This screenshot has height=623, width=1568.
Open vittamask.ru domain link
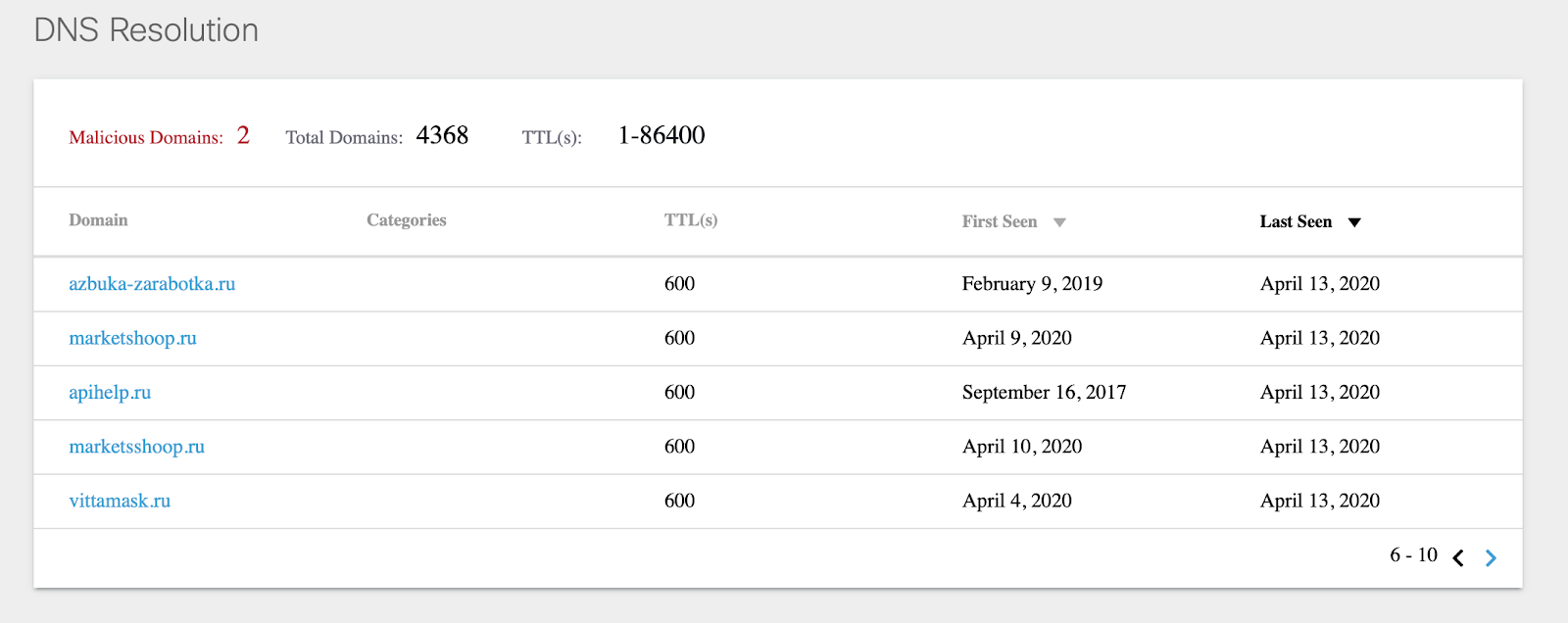click(x=120, y=501)
